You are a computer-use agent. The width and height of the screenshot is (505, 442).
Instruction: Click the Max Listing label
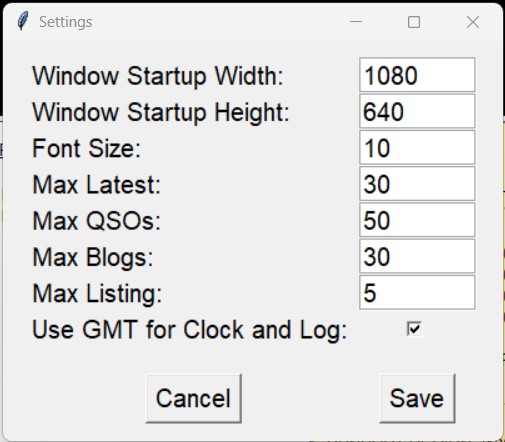click(97, 294)
